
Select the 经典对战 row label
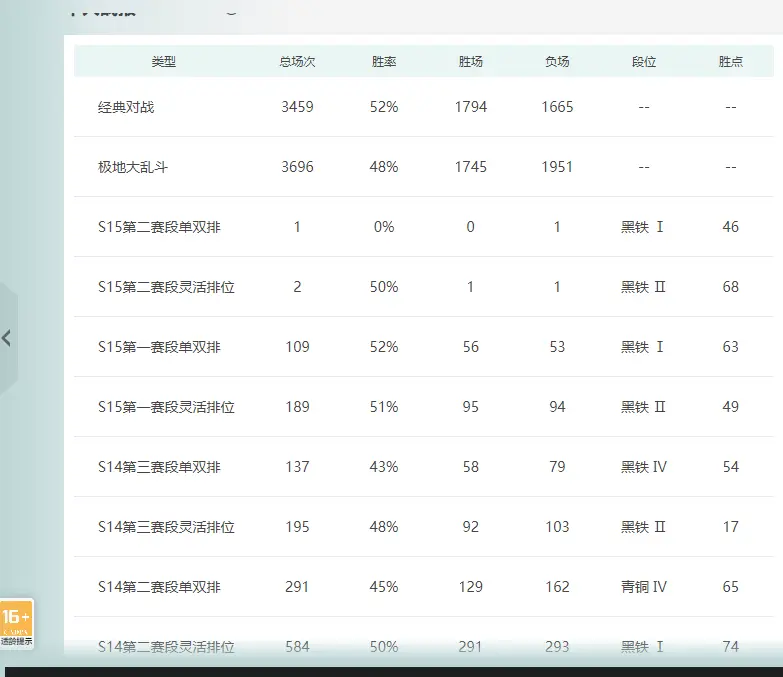point(126,107)
